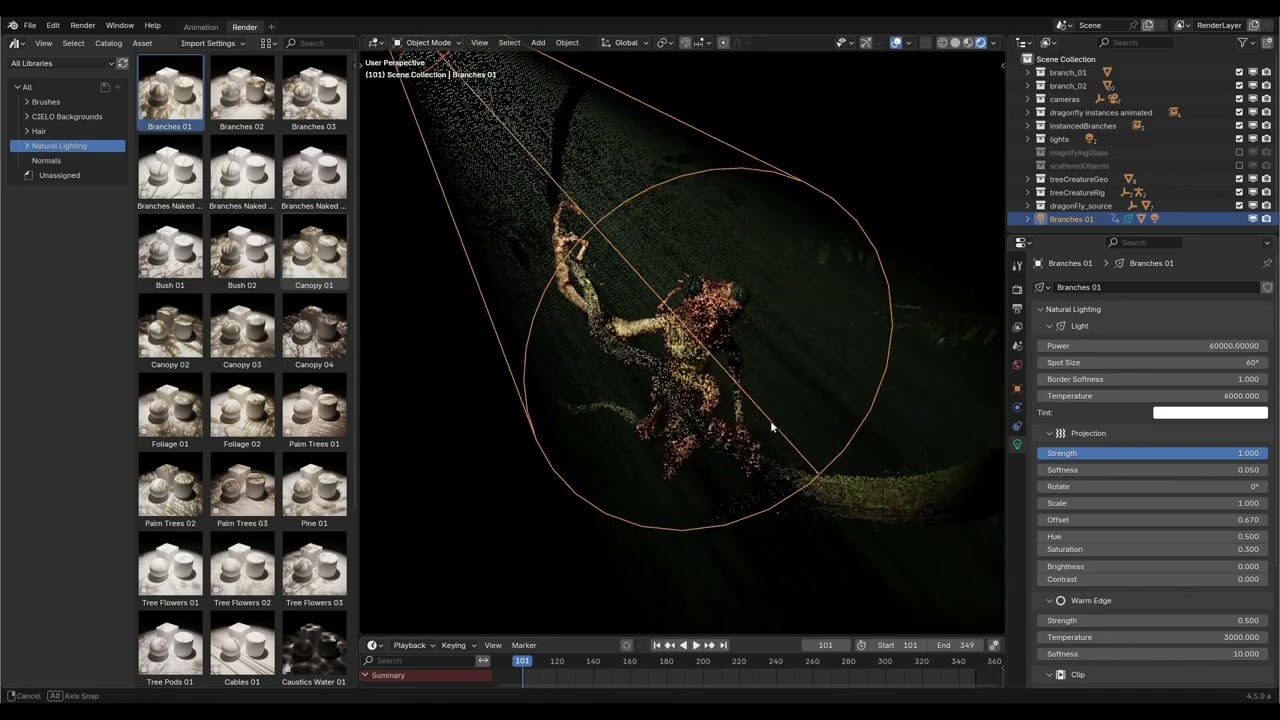The image size is (1280, 720).
Task: Switch to the Animation workspace tab
Action: (201, 27)
